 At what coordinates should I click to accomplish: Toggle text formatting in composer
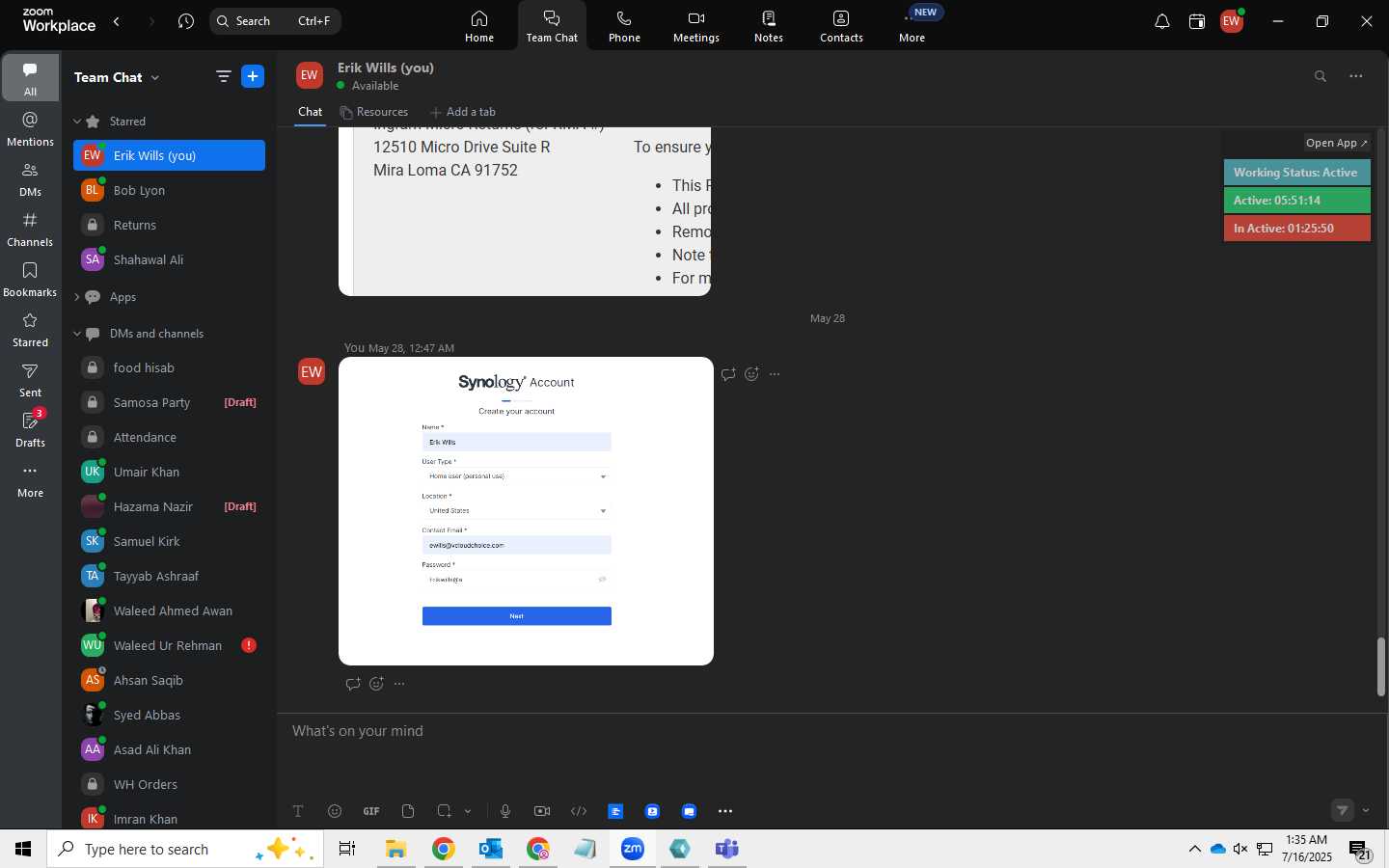[x=298, y=811]
